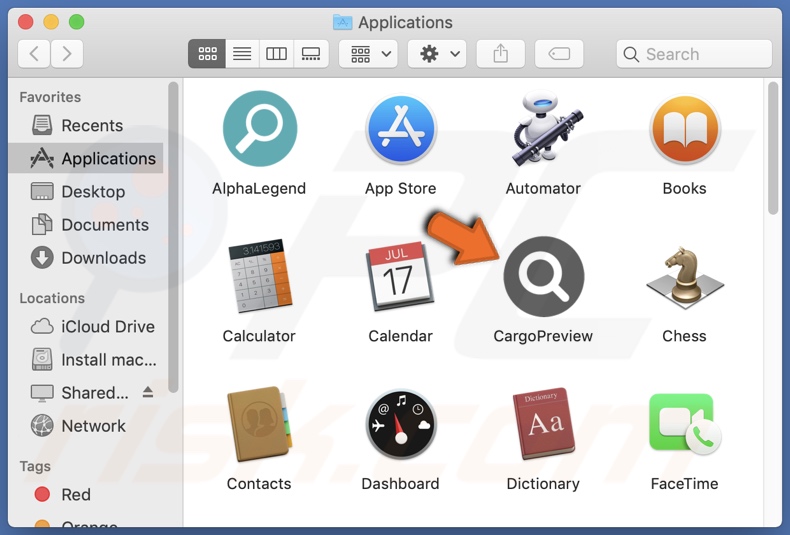The width and height of the screenshot is (790, 535).
Task: Focus the Search field
Action: (694, 54)
